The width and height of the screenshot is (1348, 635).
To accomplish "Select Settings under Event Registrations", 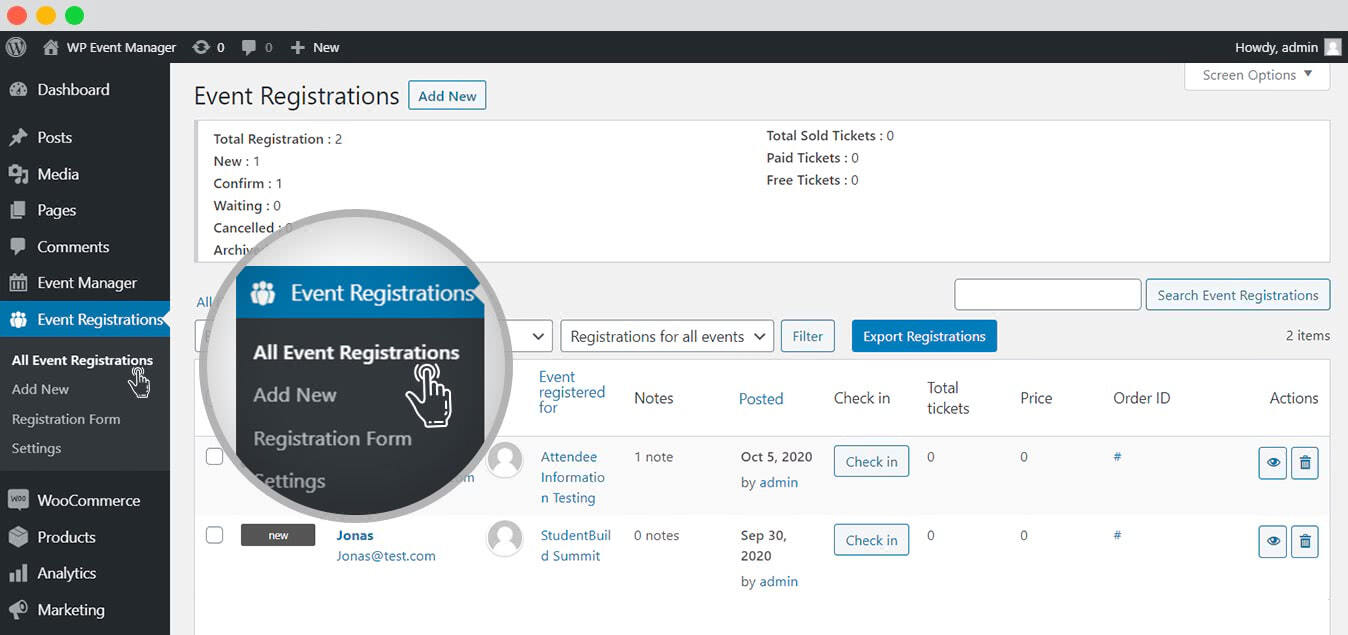I will point(36,448).
